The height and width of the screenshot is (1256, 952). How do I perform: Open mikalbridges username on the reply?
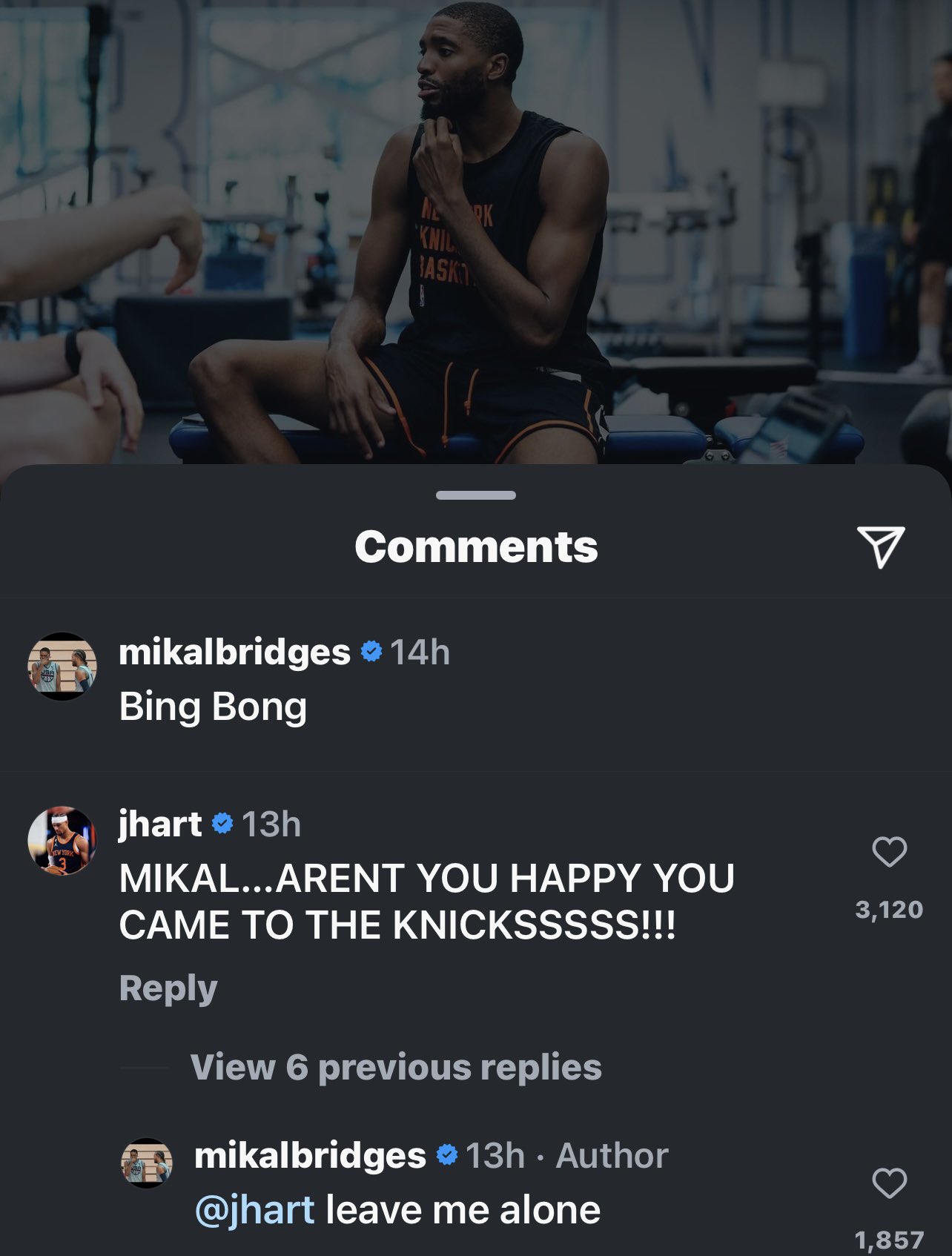(310, 1155)
